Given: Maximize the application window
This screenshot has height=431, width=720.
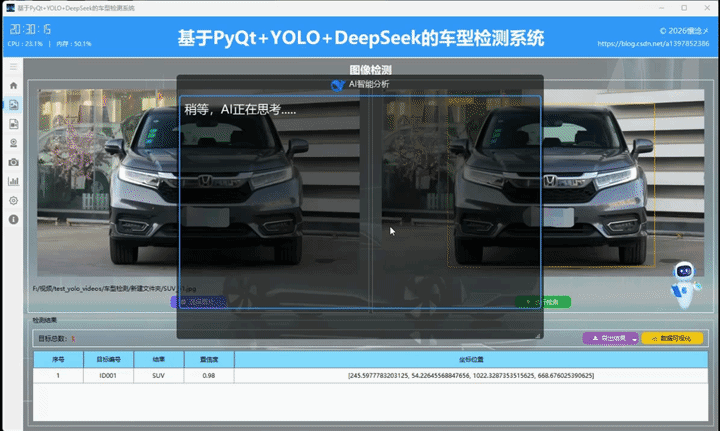Looking at the screenshot, I should tap(684, 8).
